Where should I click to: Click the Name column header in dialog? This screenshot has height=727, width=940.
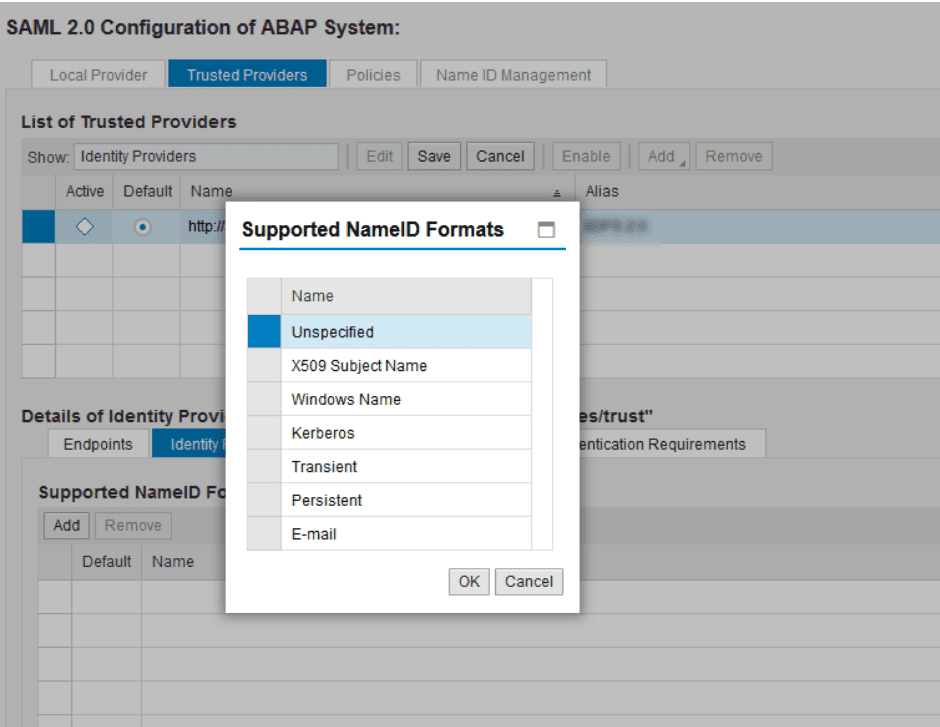coord(406,296)
